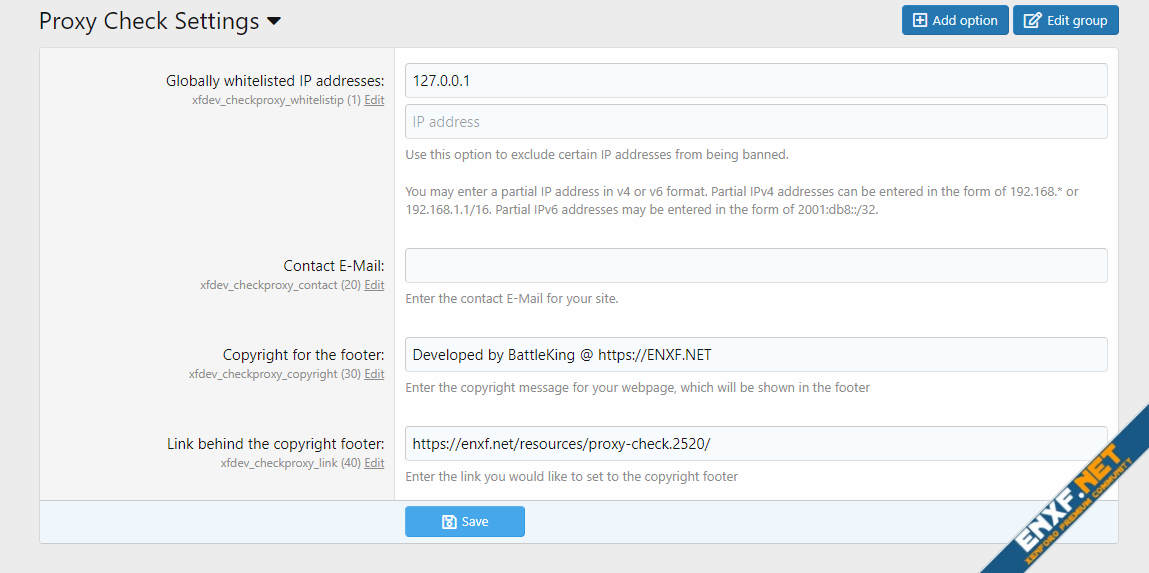Click Link behind the copyright footer label
1149x573 pixels.
coord(276,444)
